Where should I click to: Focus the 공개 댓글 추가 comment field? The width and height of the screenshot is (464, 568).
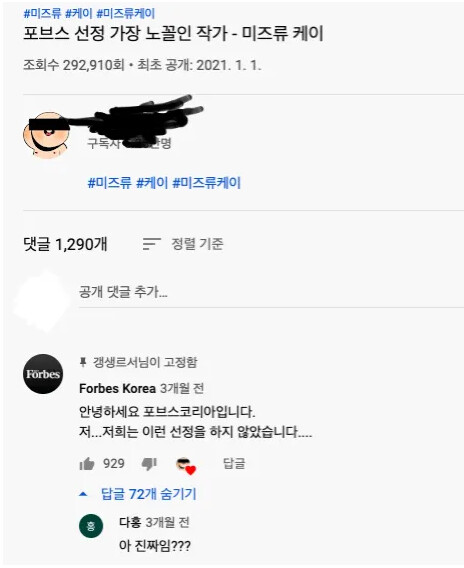[271, 292]
